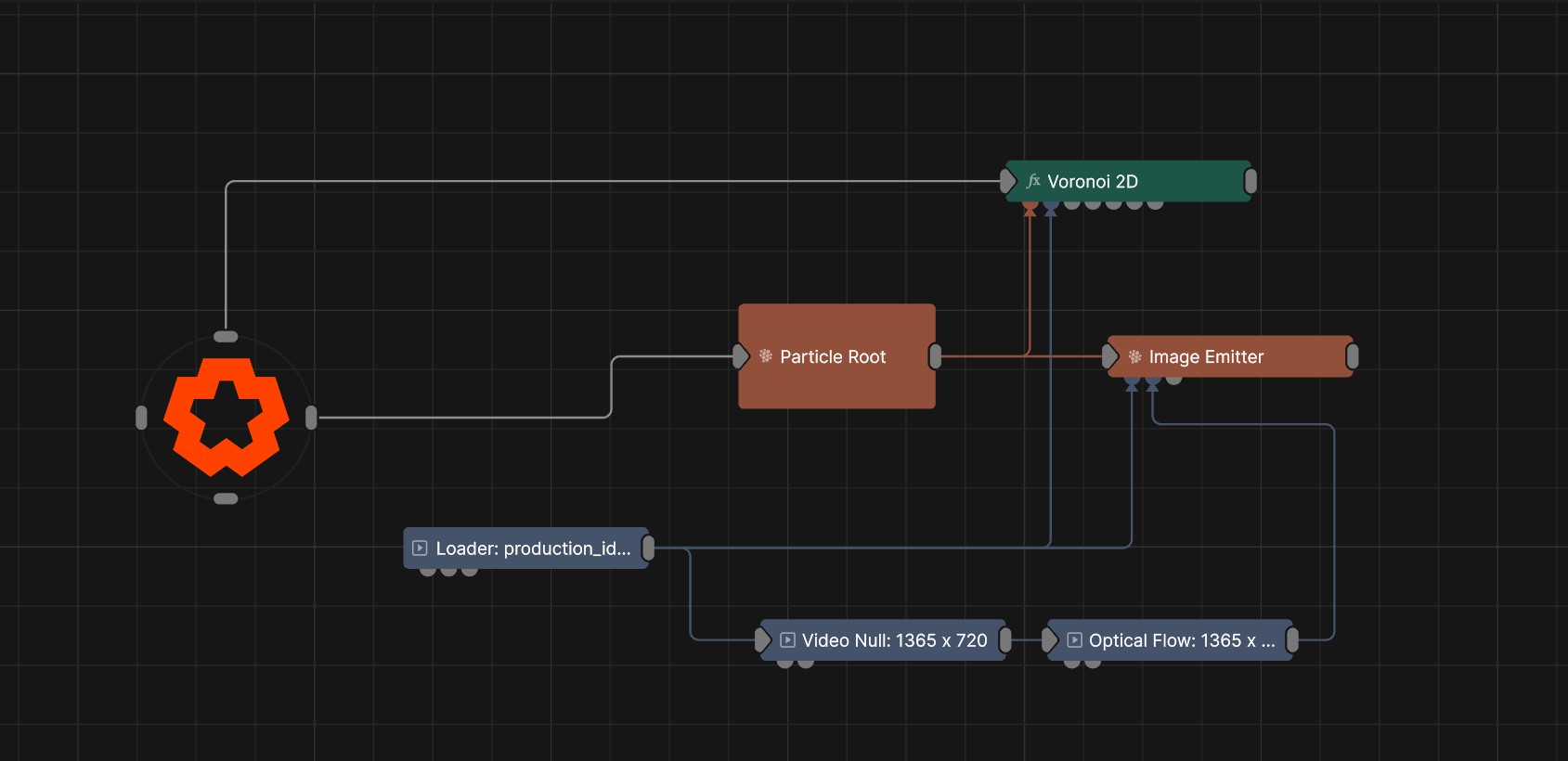Image resolution: width=1568 pixels, height=761 pixels.
Task: Click the root node bottom connector
Action: point(226,498)
